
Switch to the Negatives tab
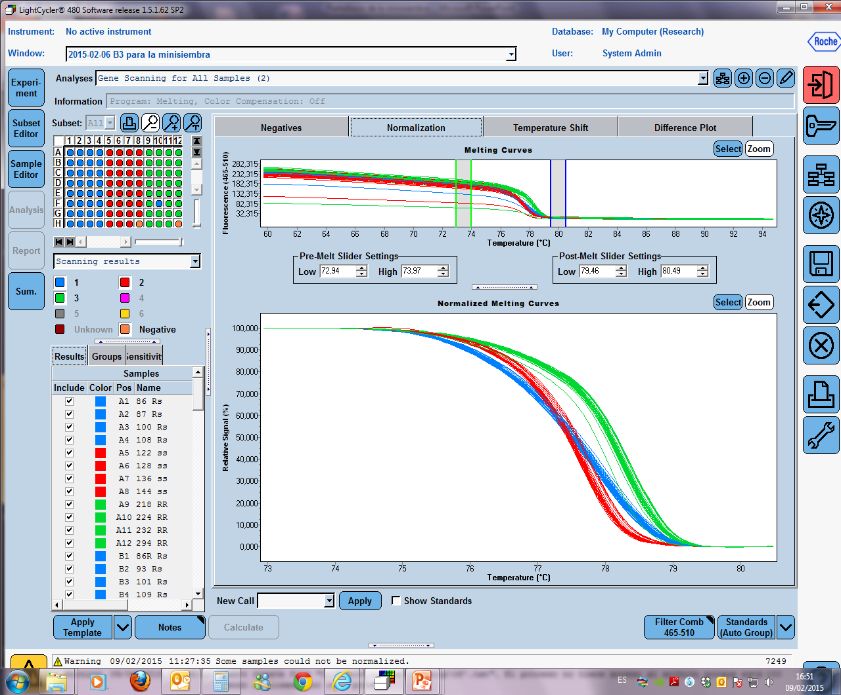281,128
